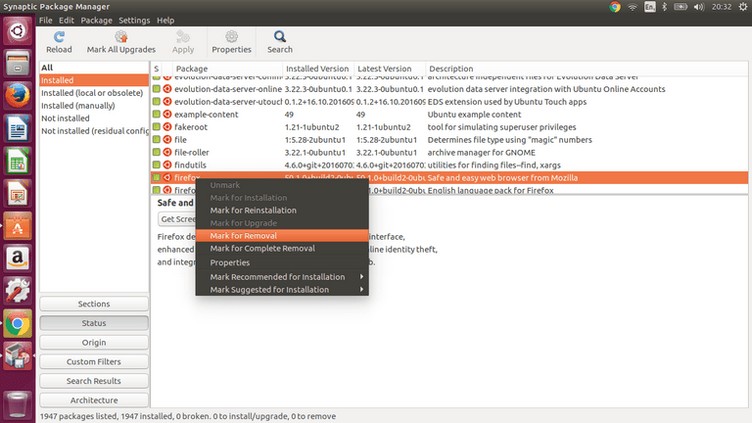Select Installed (local or obsolete) filter
Viewport: 752px width, 423px height.
(94, 93)
